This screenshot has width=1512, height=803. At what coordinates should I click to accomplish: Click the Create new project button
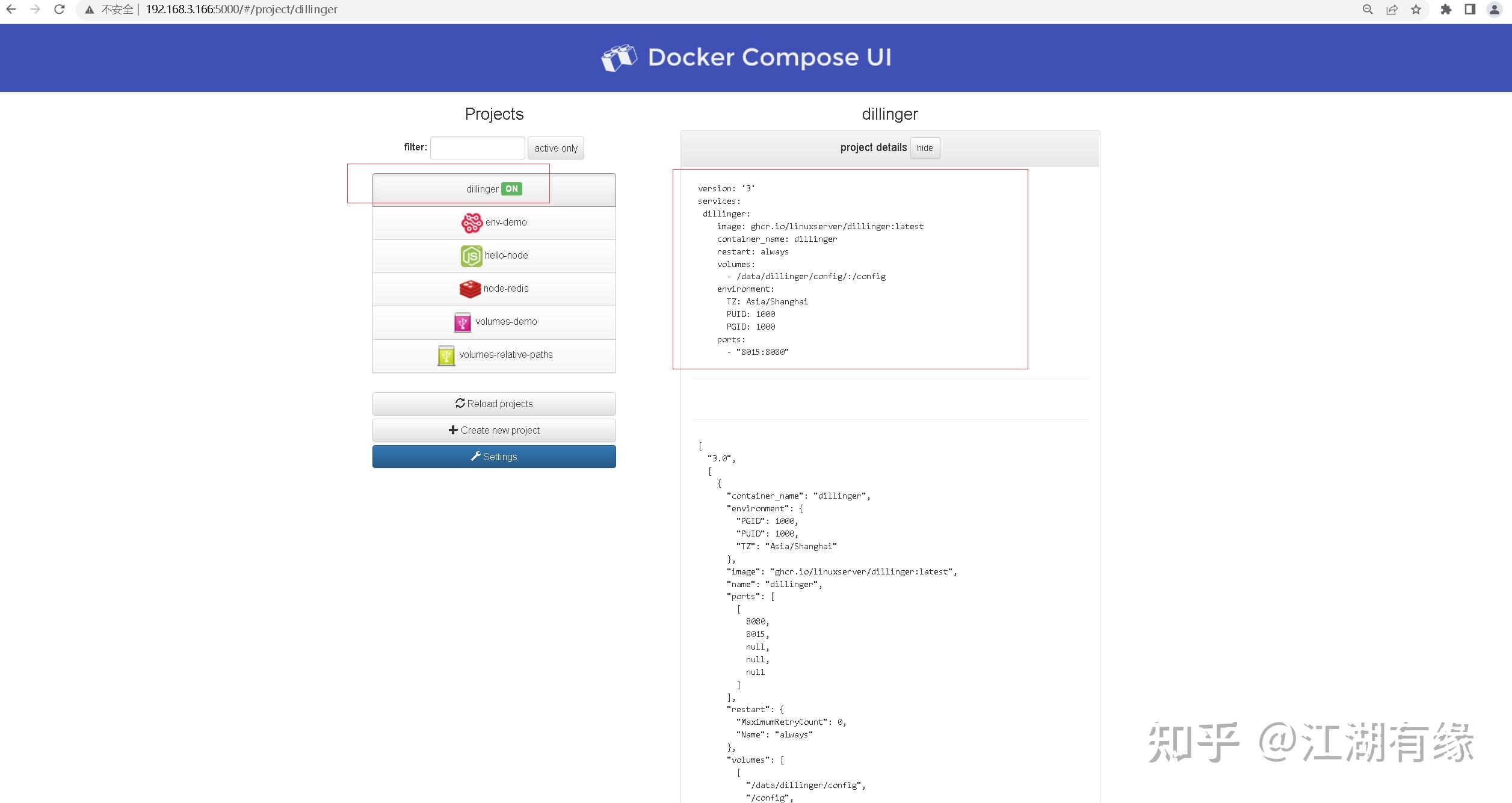(x=493, y=429)
